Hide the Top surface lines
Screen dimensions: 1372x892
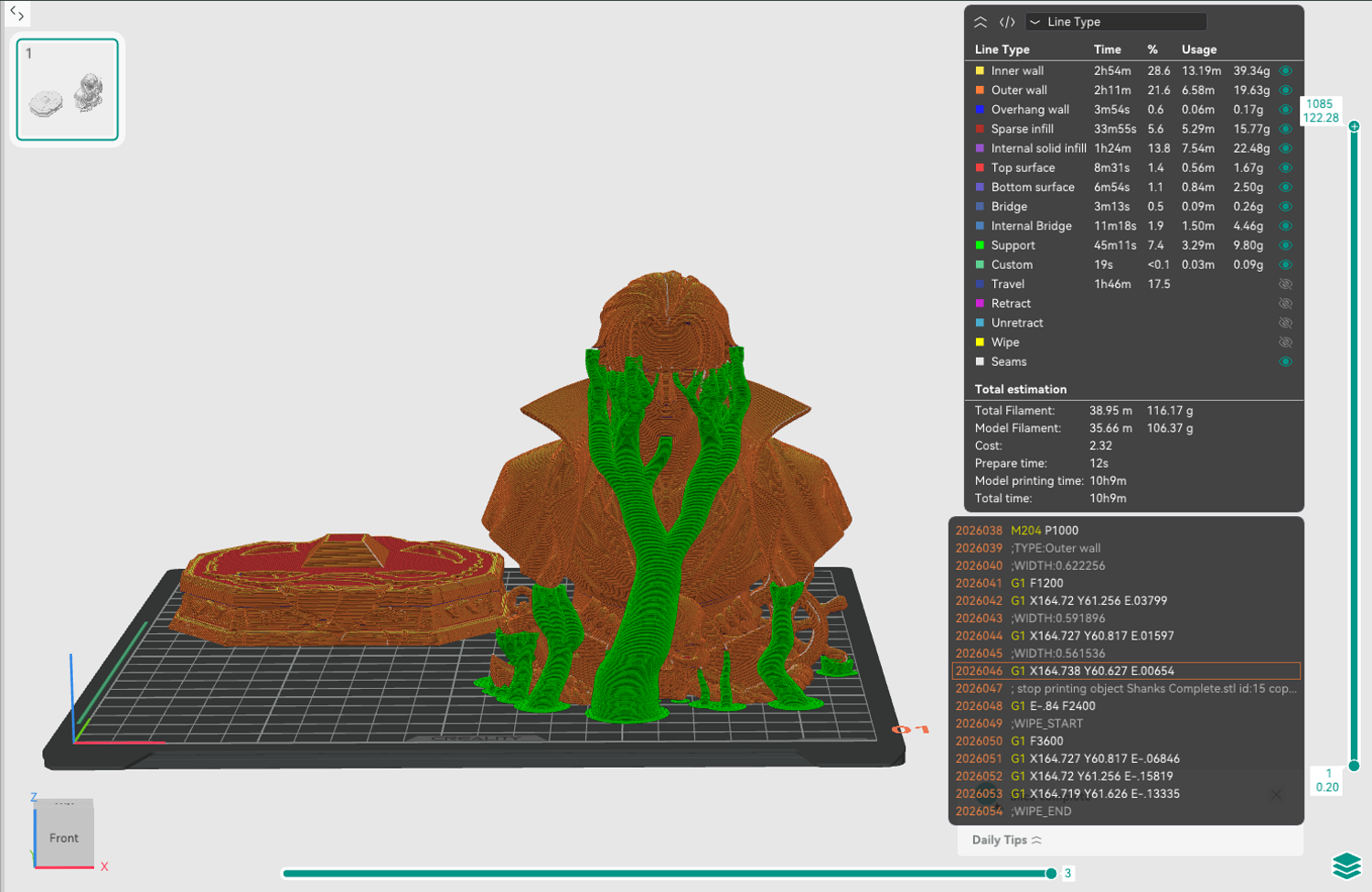1285,167
